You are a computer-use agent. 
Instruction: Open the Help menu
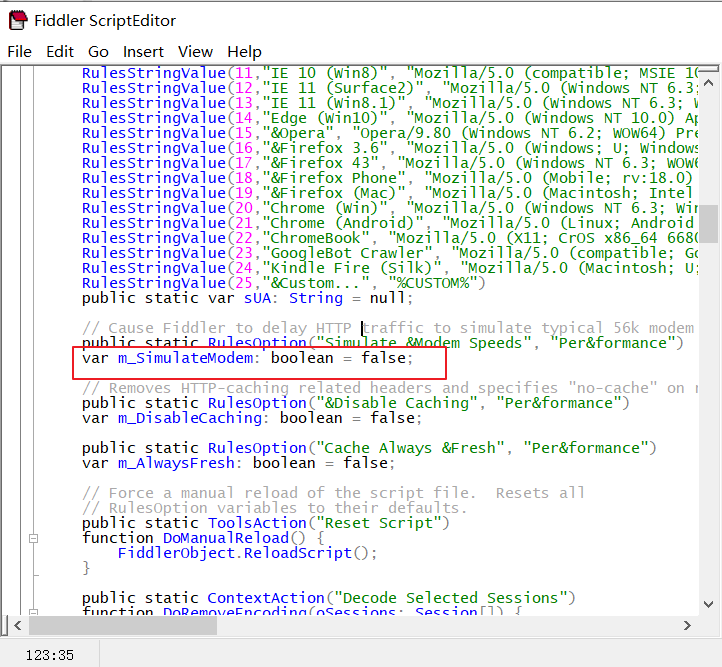244,52
